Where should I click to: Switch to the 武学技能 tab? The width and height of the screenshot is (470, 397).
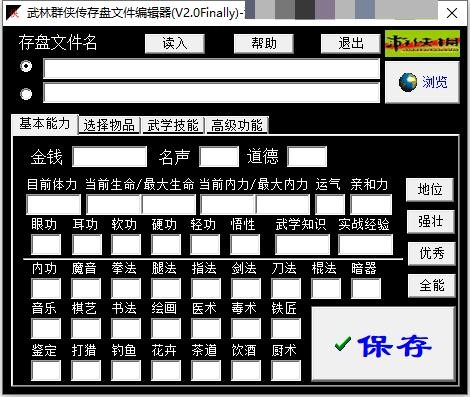[173, 126]
